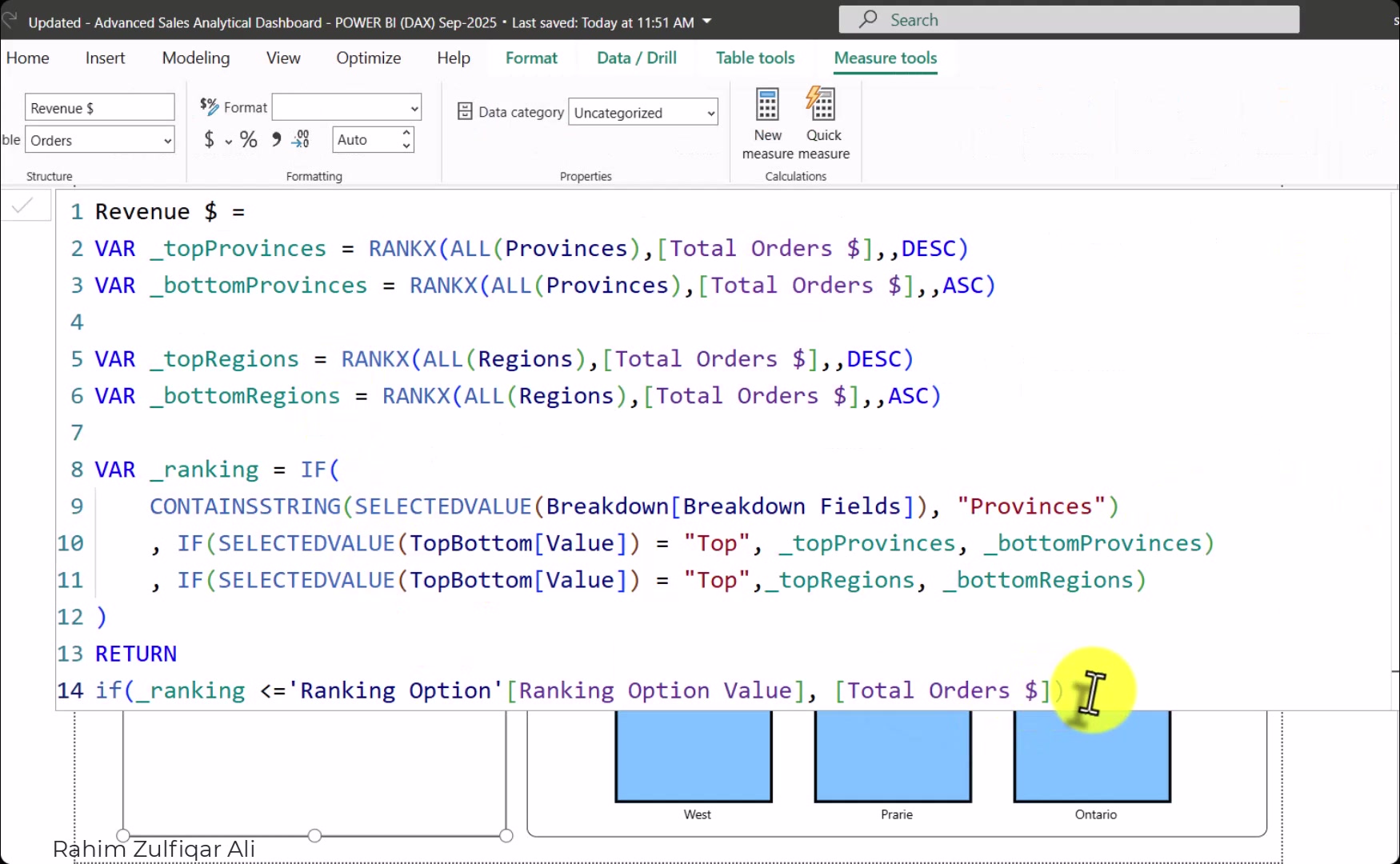Select the Ontario bar in chart
Screen dimensions: 1400x864
(1092, 756)
